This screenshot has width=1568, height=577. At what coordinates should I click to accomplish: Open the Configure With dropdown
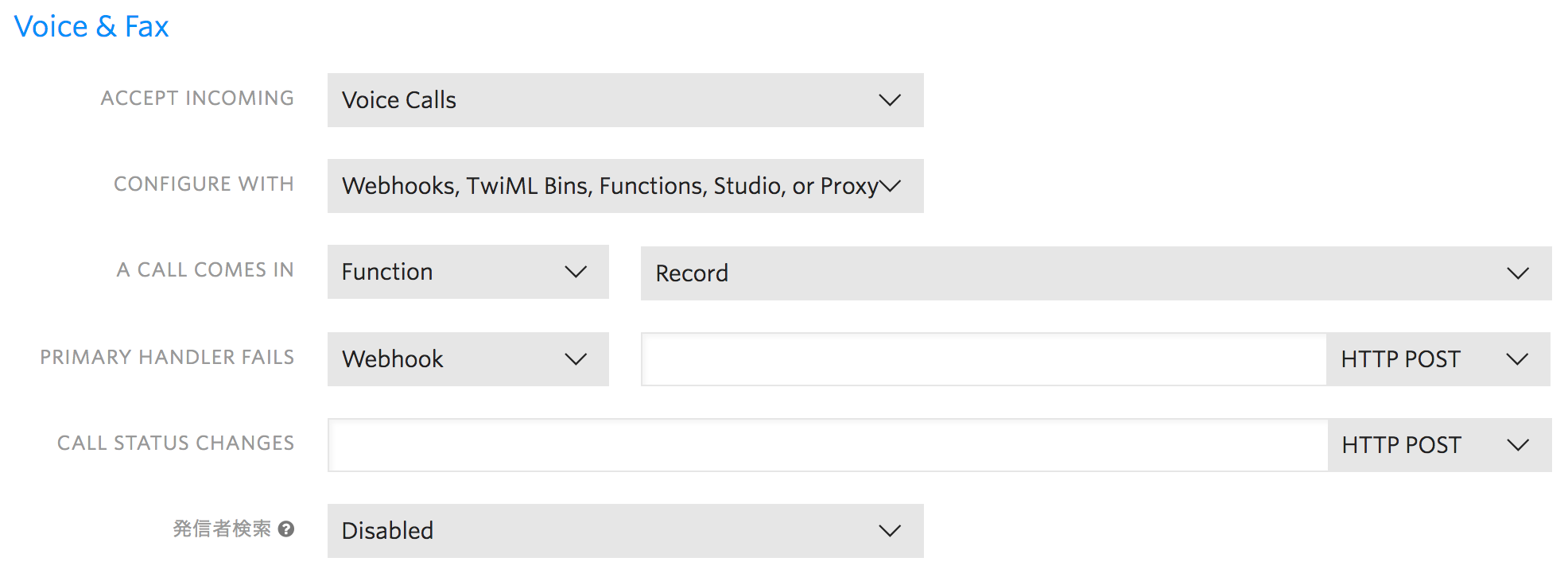[x=625, y=186]
